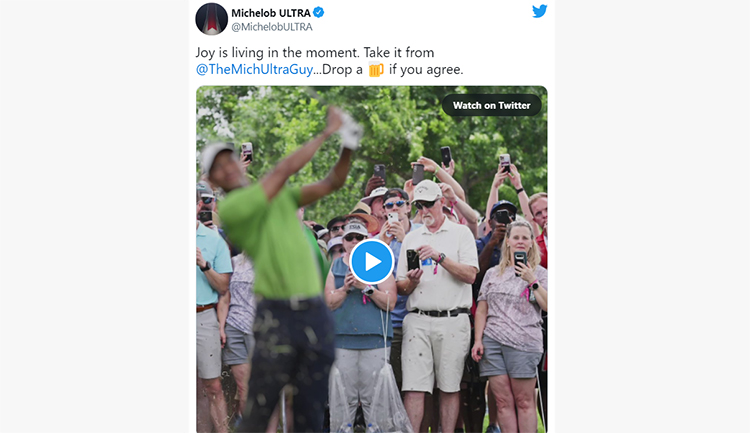Select the tweet text starting with Joy
The image size is (750, 433).
pos(330,61)
